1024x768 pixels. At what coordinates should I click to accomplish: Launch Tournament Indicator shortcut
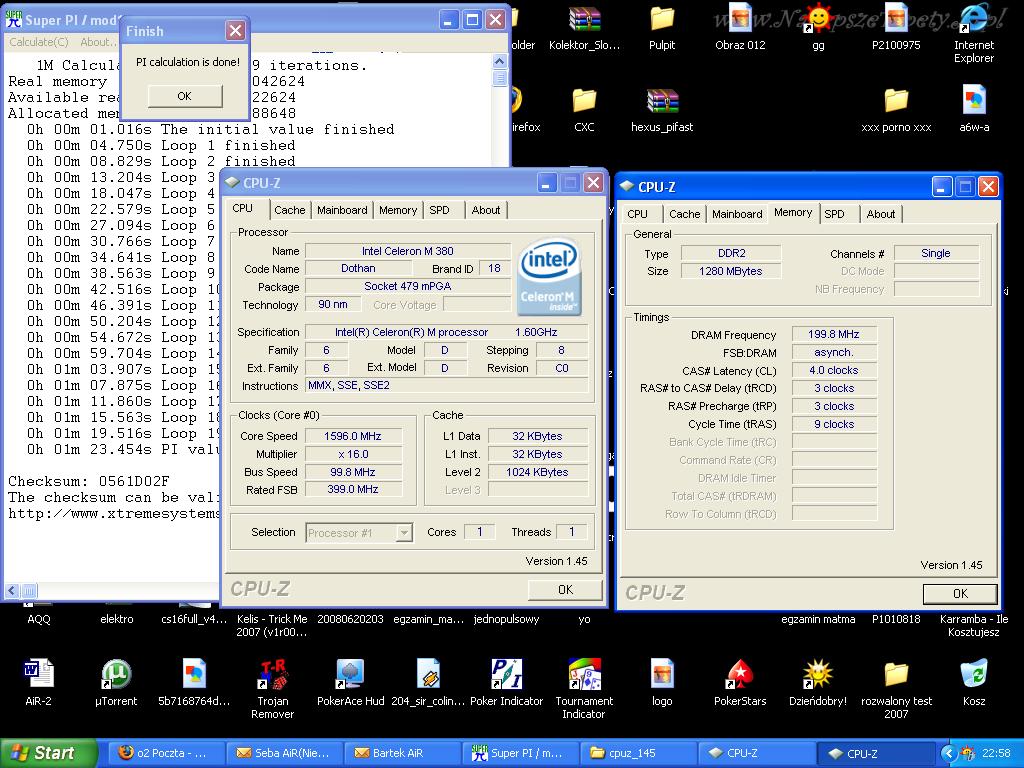click(584, 674)
